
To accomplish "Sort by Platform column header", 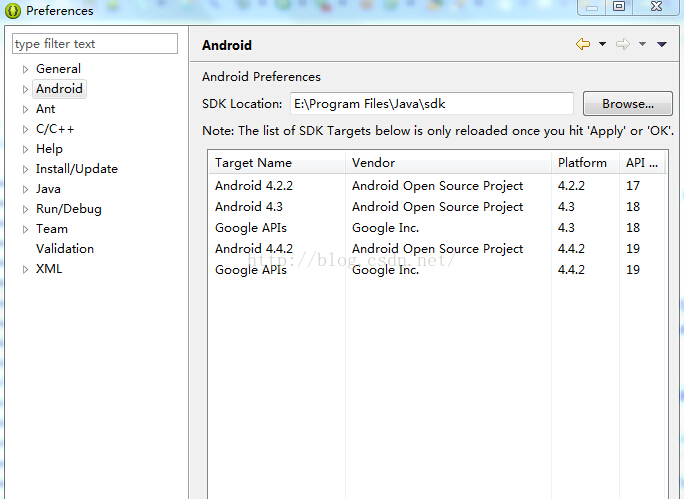I will pos(585,163).
